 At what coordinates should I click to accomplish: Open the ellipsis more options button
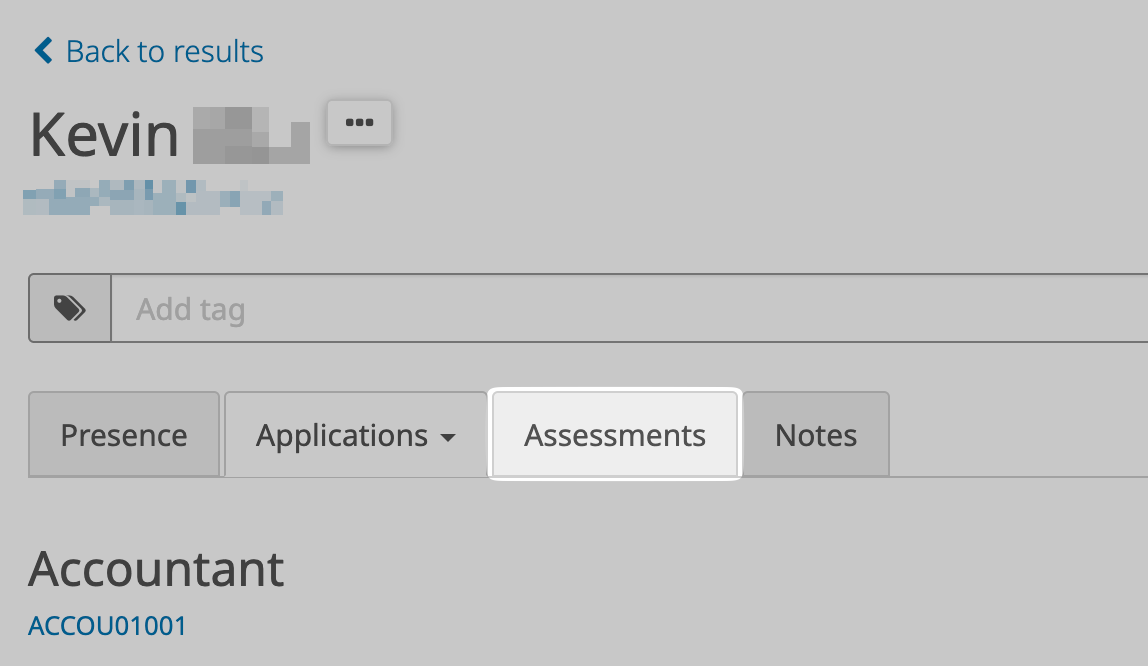tap(359, 122)
